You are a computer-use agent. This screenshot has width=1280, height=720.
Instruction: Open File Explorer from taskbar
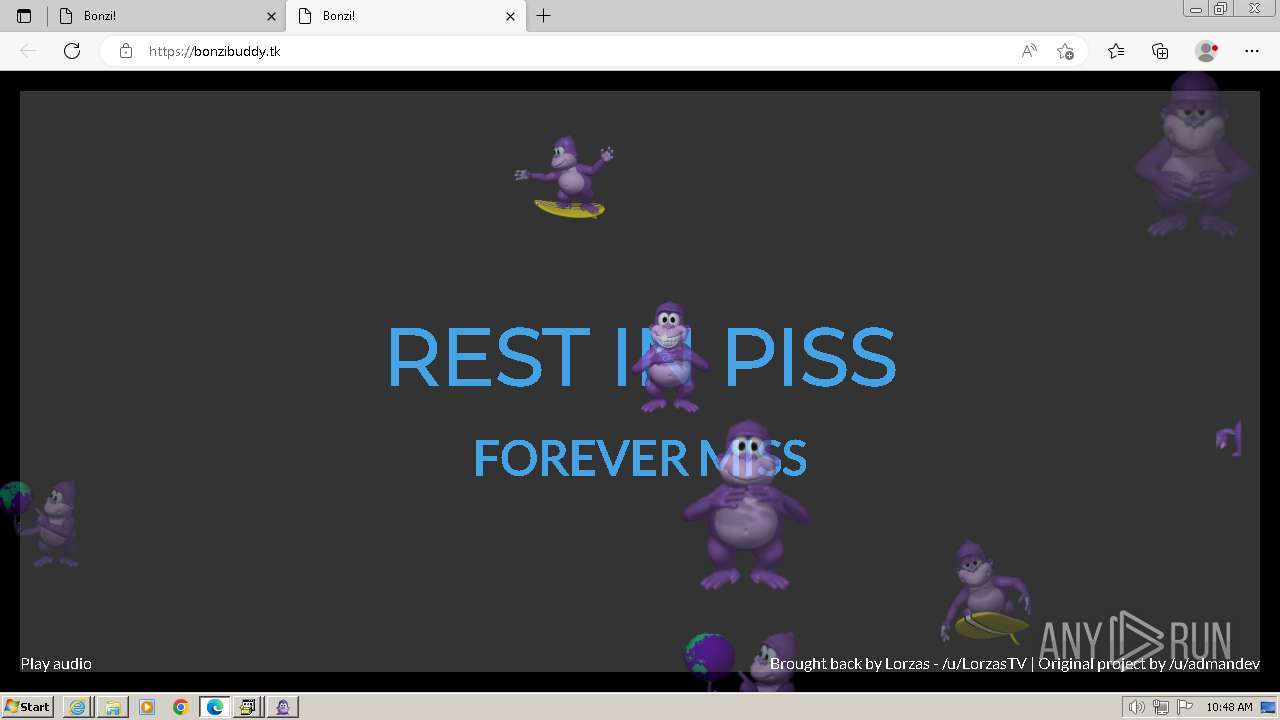[112, 707]
